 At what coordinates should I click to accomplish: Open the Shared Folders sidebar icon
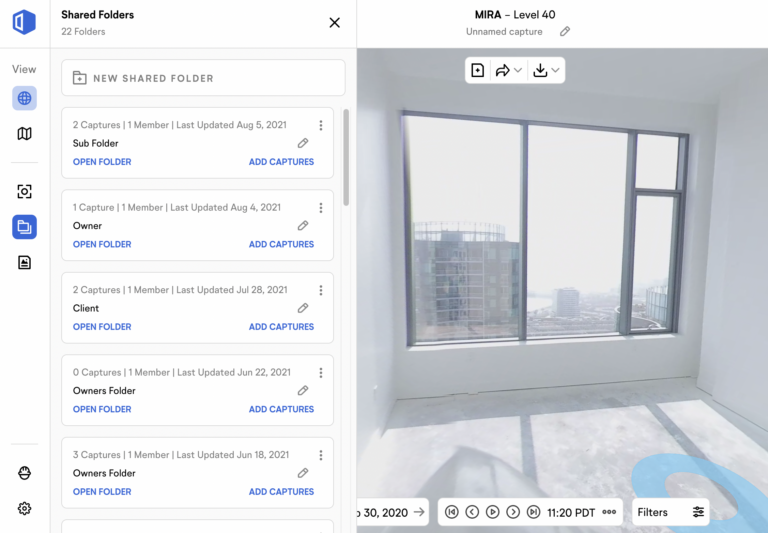[x=24, y=228]
